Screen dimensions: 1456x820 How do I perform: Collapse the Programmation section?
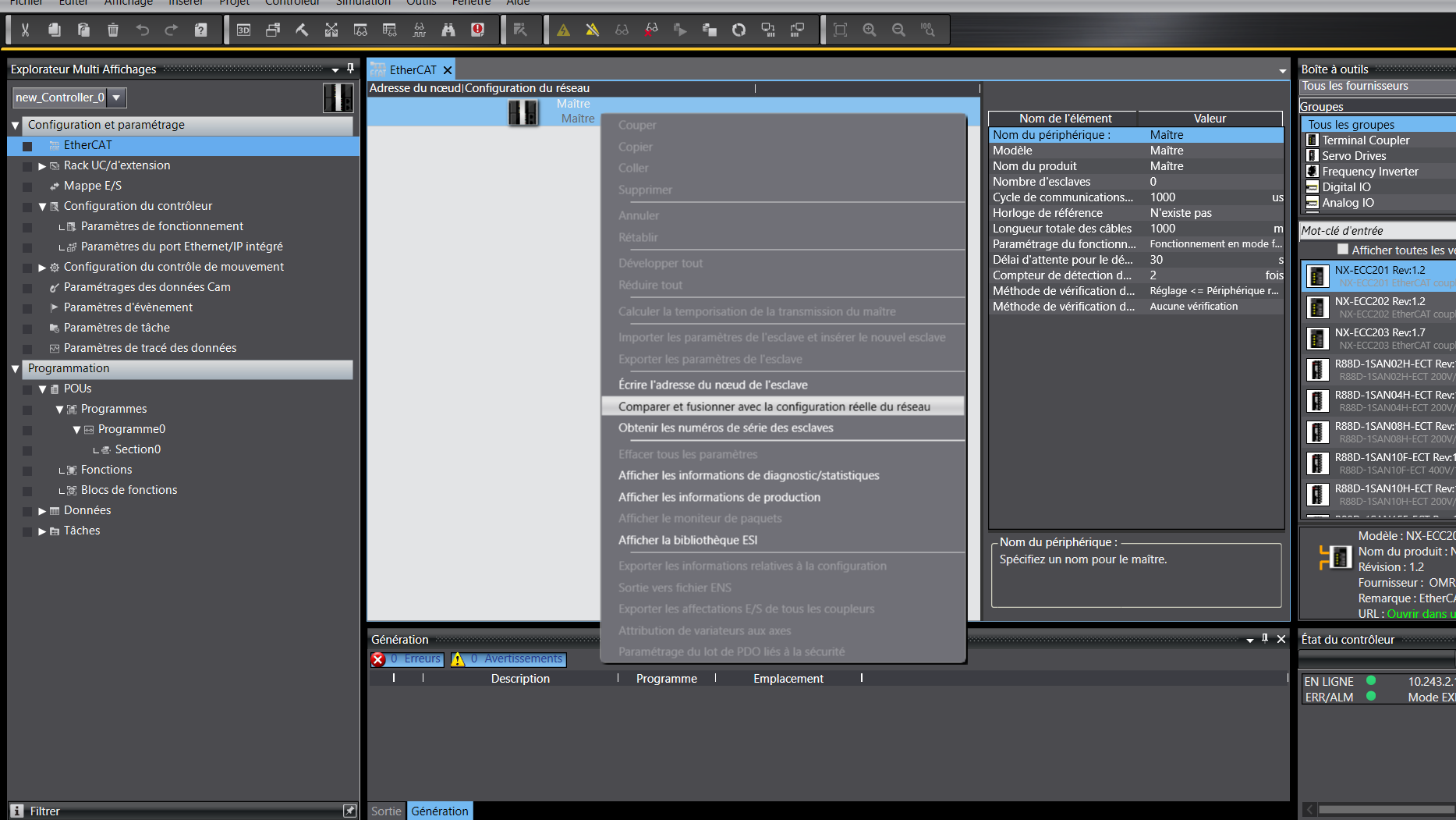click(x=15, y=368)
